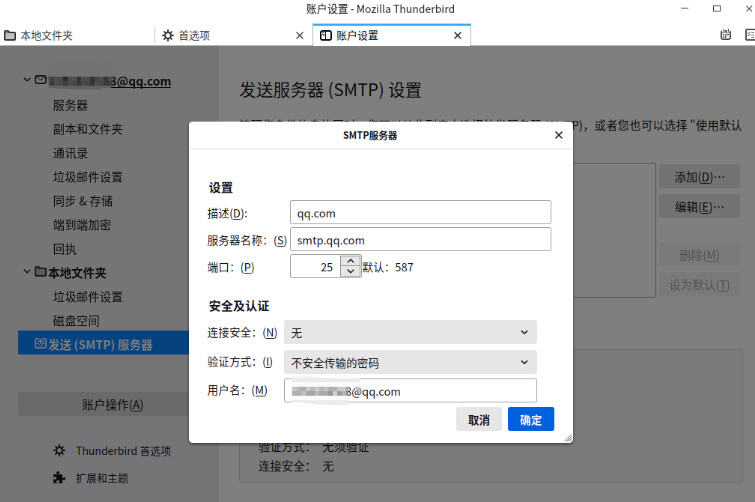
Task: Open 通讯录 address book settings
Action: tap(70, 154)
